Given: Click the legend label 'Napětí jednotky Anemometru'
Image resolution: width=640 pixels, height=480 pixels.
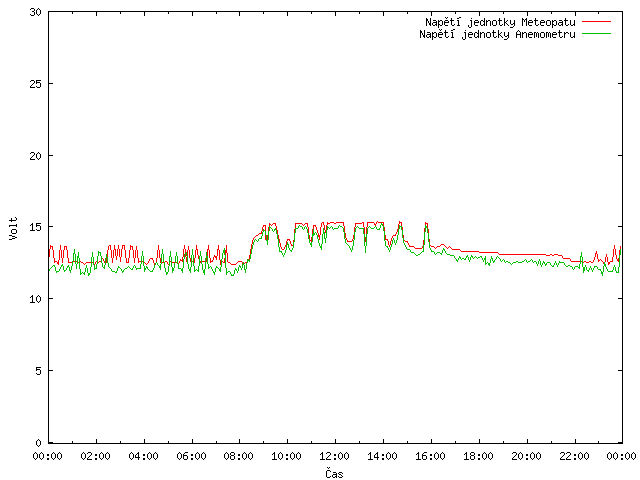Looking at the screenshot, I should tap(497, 34).
